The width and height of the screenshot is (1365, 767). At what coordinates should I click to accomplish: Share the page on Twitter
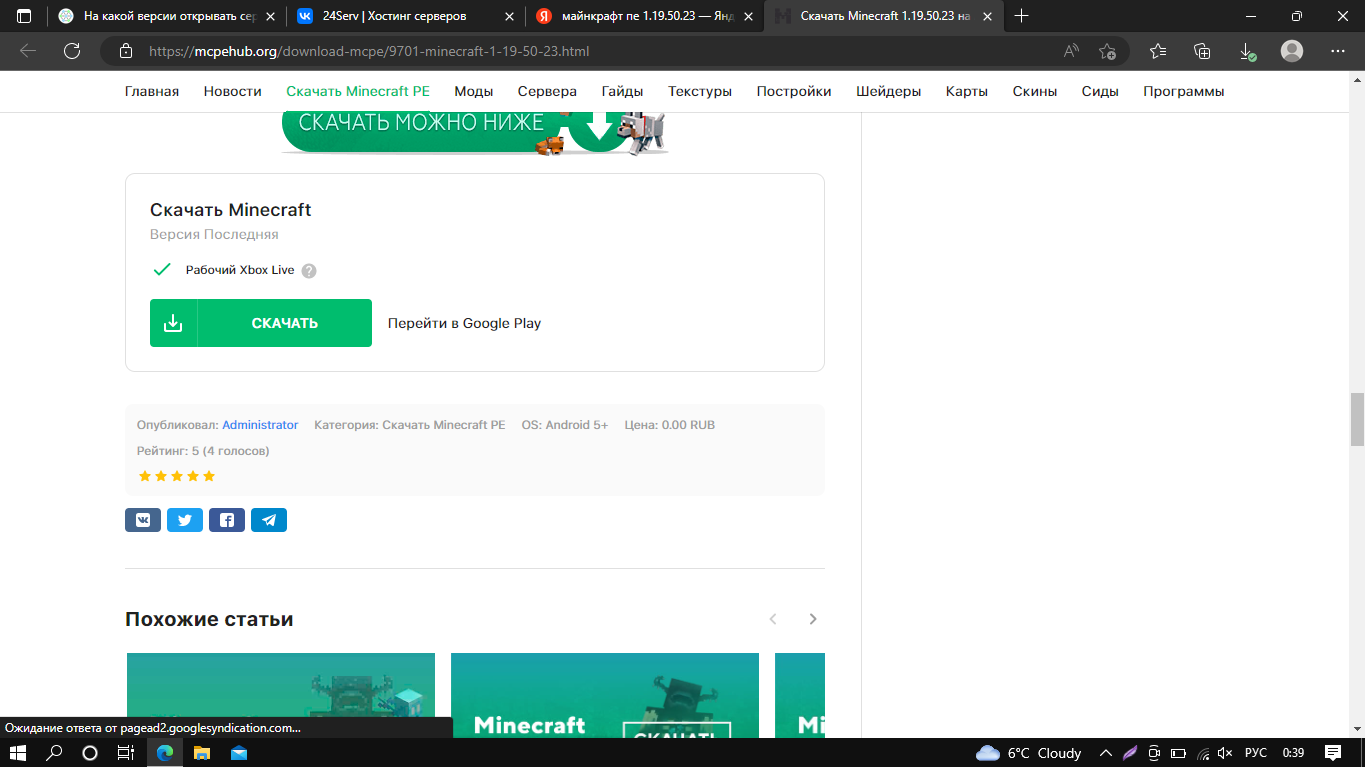point(185,520)
